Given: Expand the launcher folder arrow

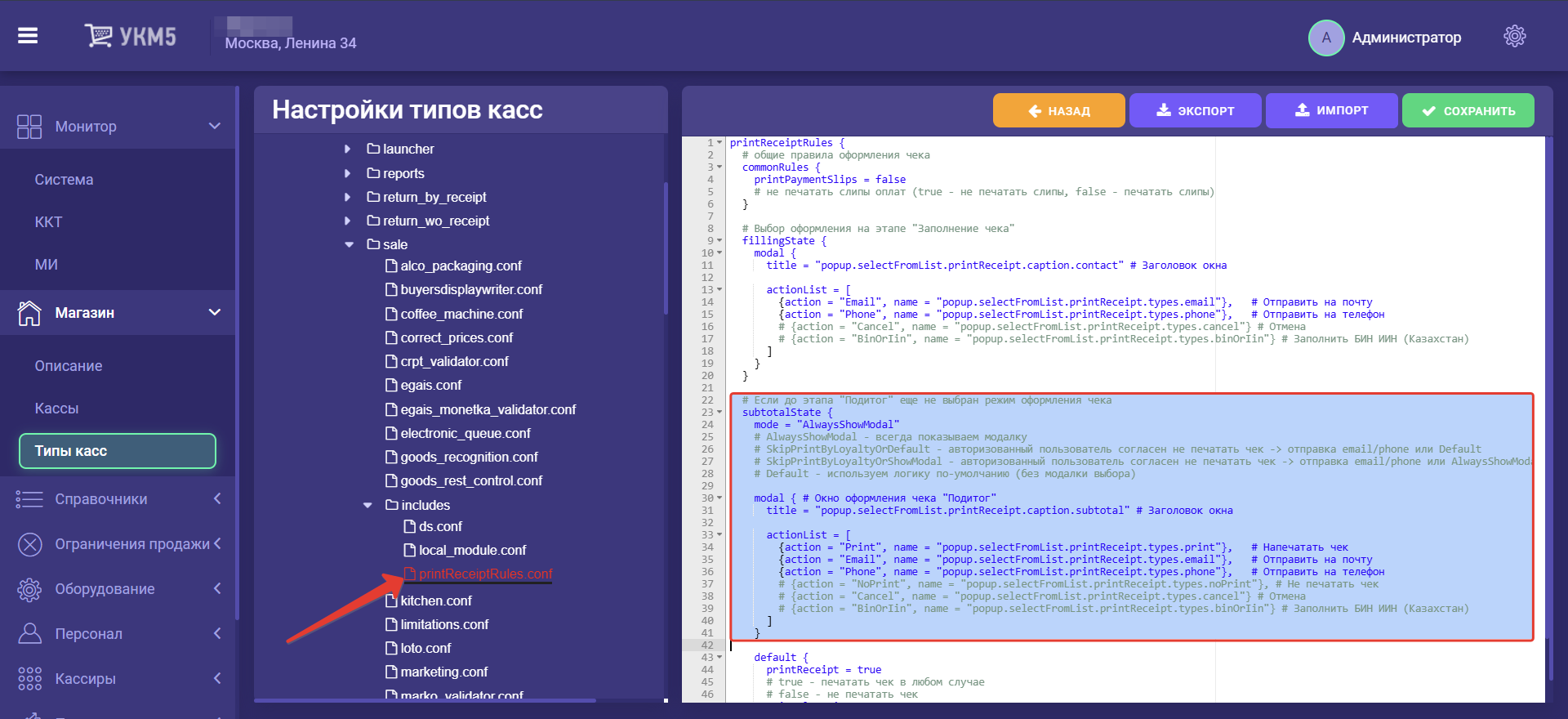Looking at the screenshot, I should (x=348, y=149).
